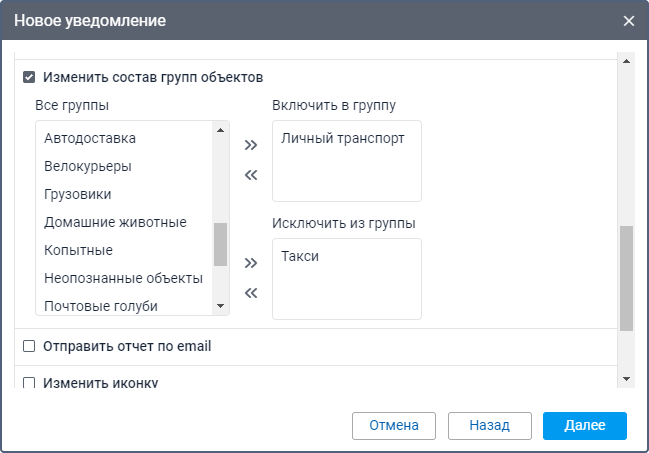Go back with the Назад button
This screenshot has height=453, width=649.
click(x=489, y=425)
